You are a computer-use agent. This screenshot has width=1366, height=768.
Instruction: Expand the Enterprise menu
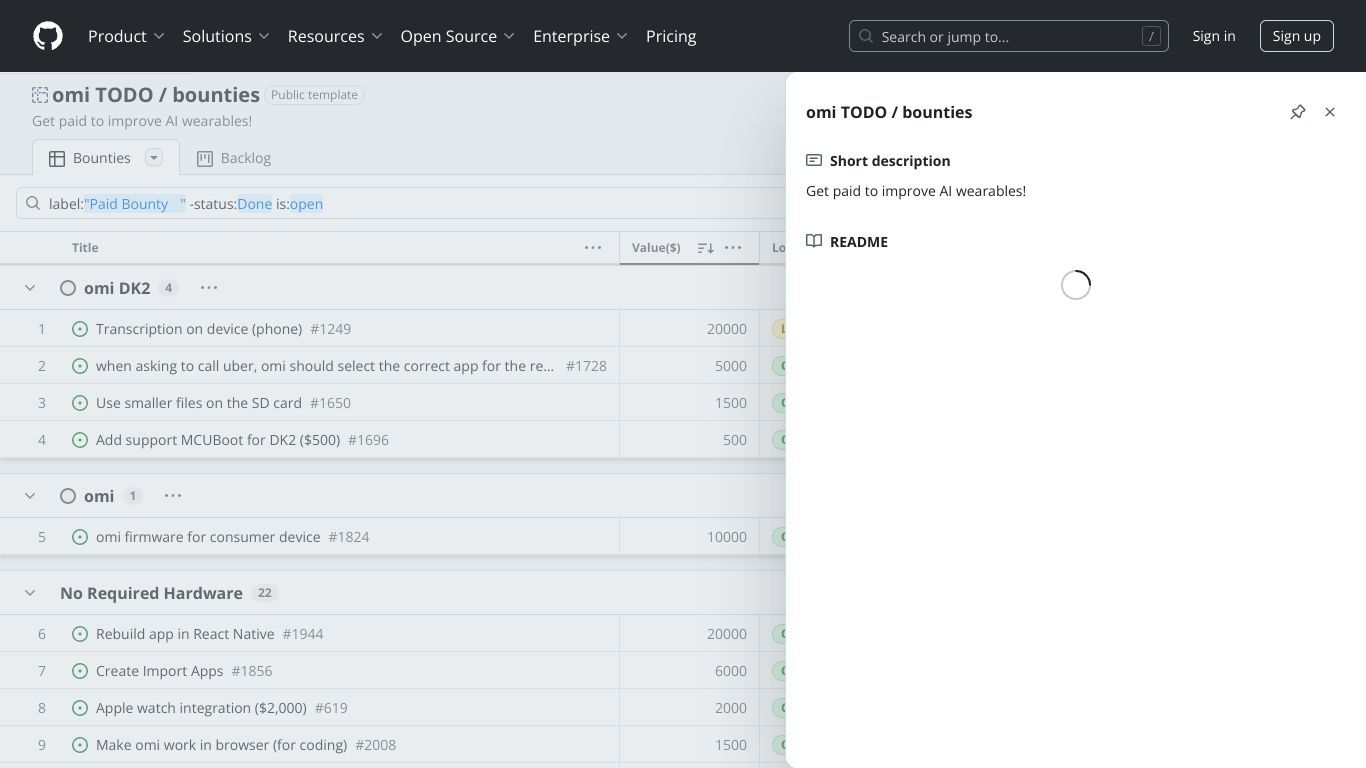[x=580, y=36]
